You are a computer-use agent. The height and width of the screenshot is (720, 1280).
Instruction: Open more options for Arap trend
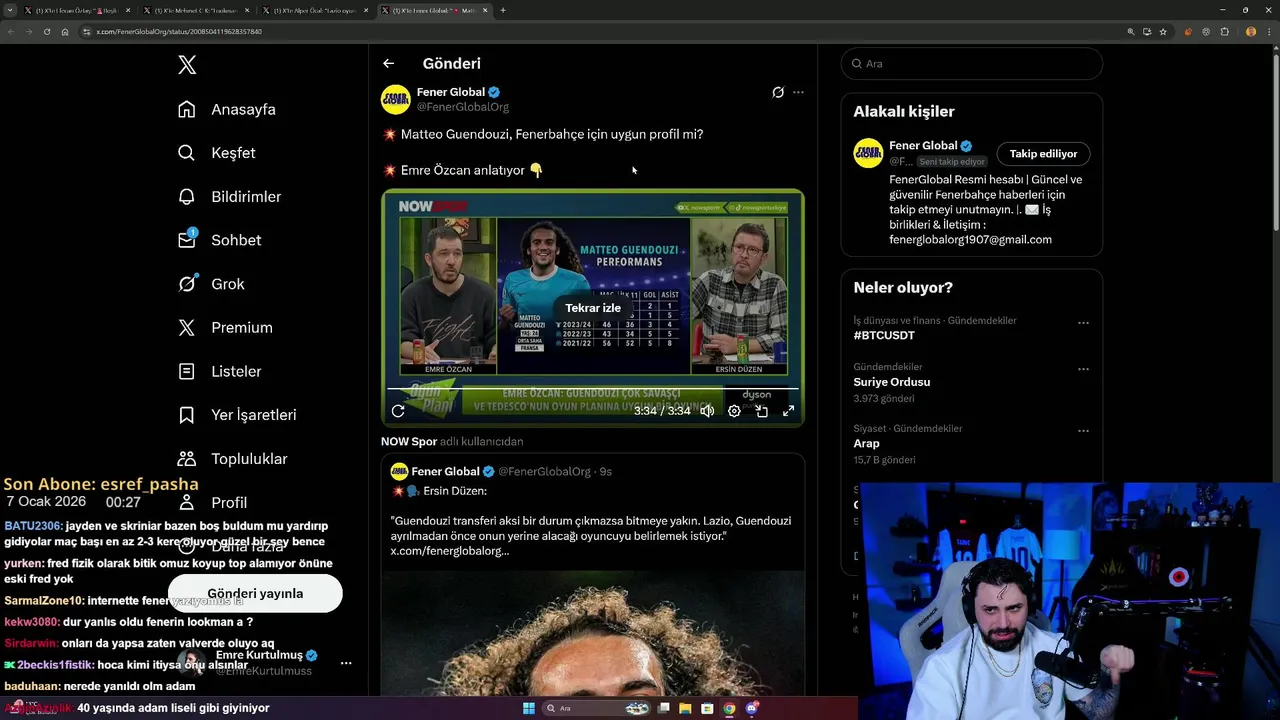tap(1083, 431)
